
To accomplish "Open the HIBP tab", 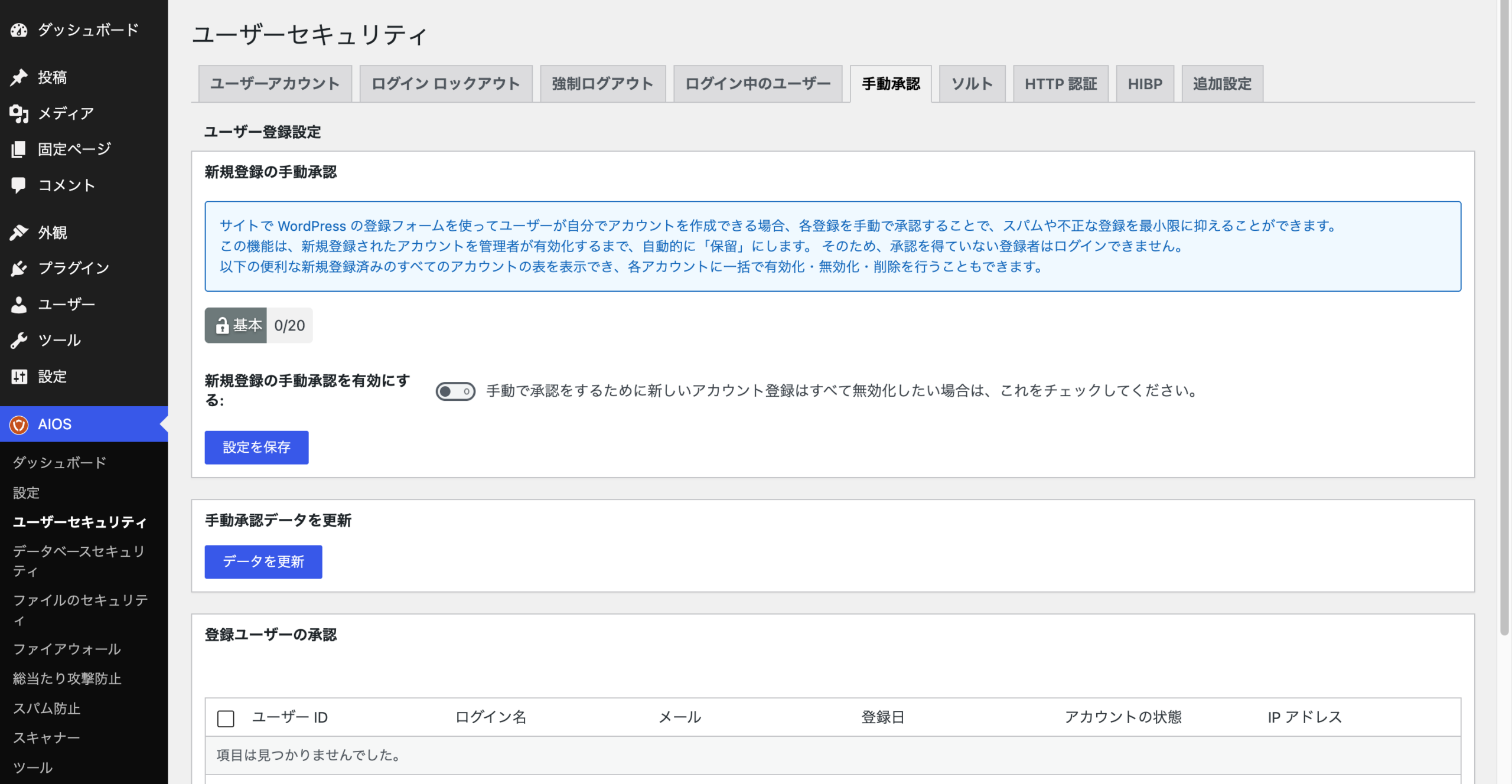I will [x=1145, y=84].
